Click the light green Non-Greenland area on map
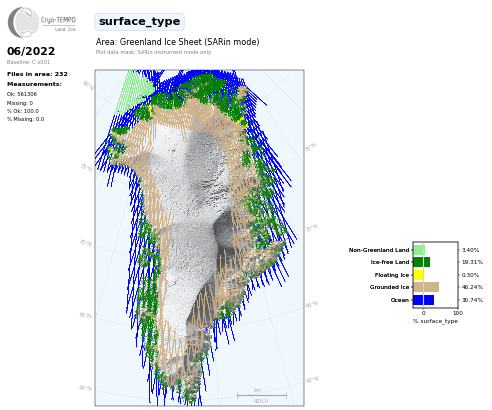 pos(133,92)
